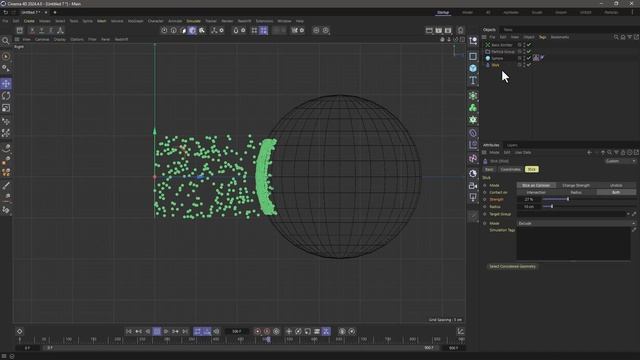This screenshot has width=640, height=360.
Task: Toggle the enable checkmark on the Particle Group row
Action: tap(529, 52)
